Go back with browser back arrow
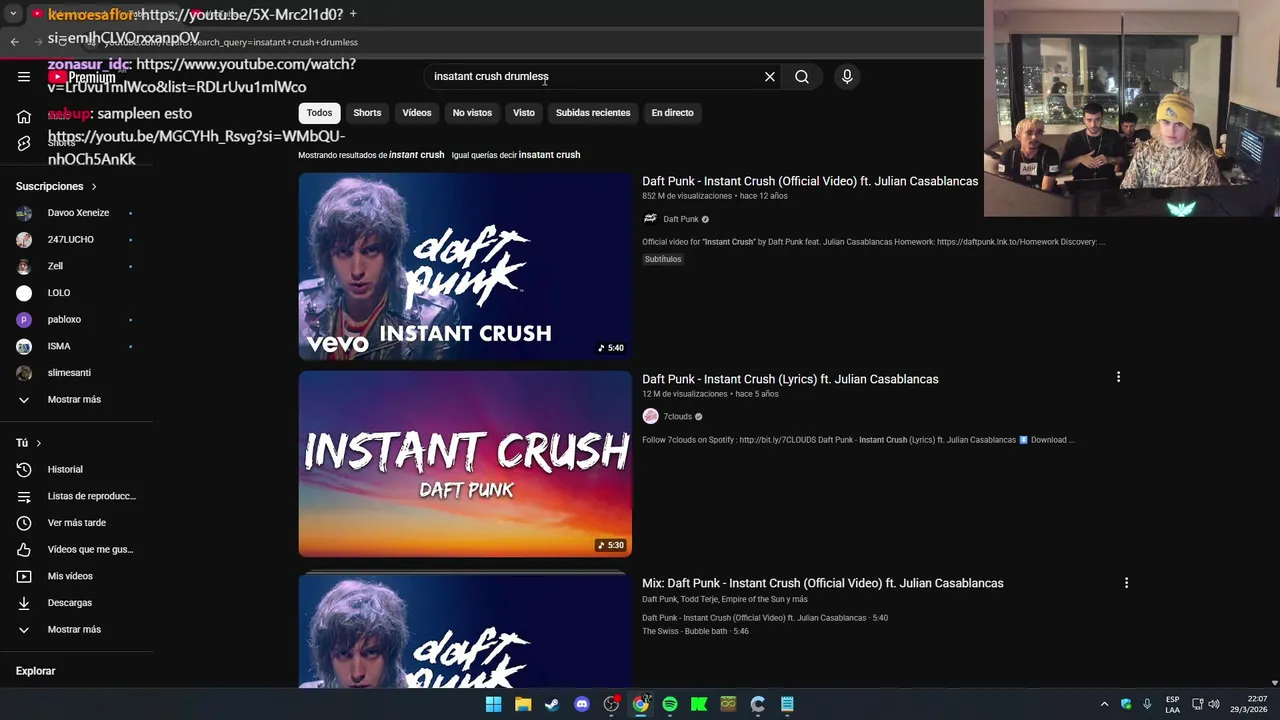 tap(14, 42)
